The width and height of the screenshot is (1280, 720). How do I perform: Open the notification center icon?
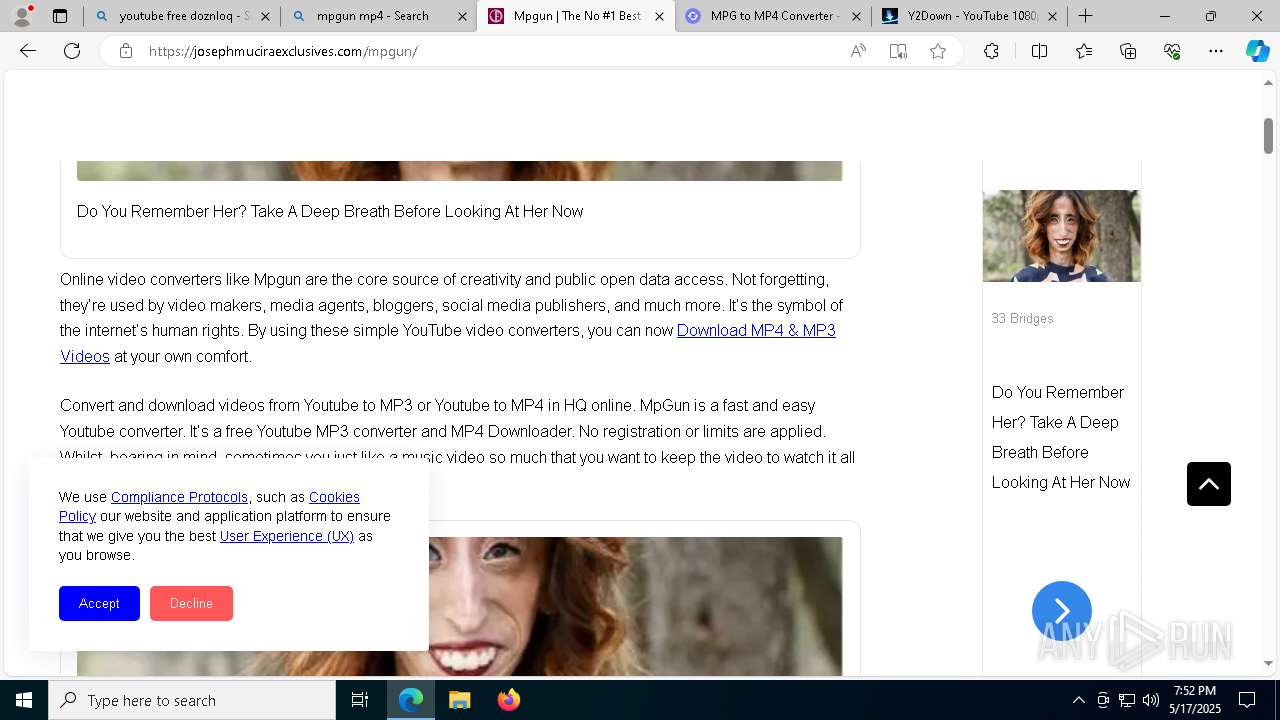[1247, 700]
